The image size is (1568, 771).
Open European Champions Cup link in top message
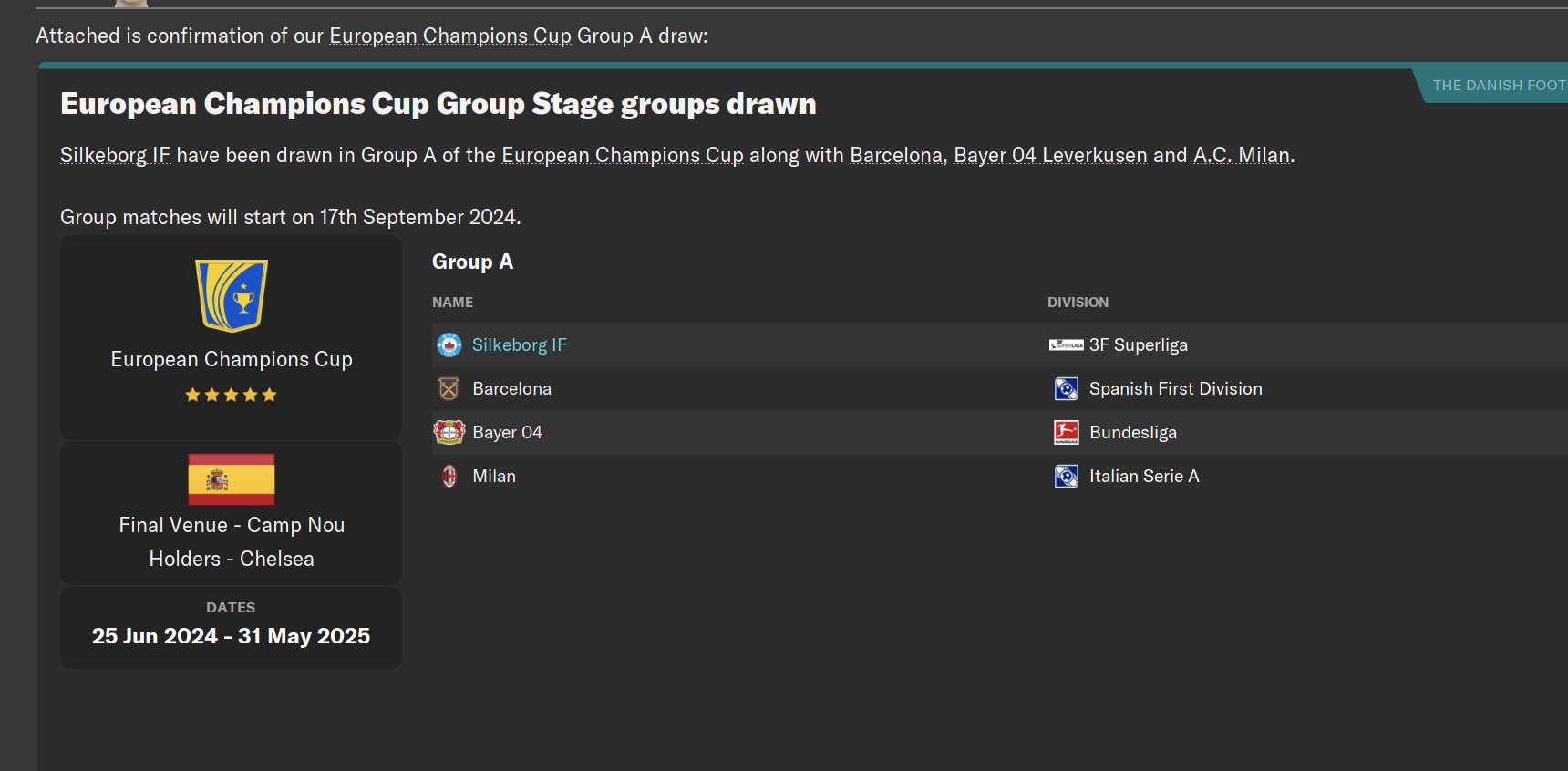tap(449, 36)
